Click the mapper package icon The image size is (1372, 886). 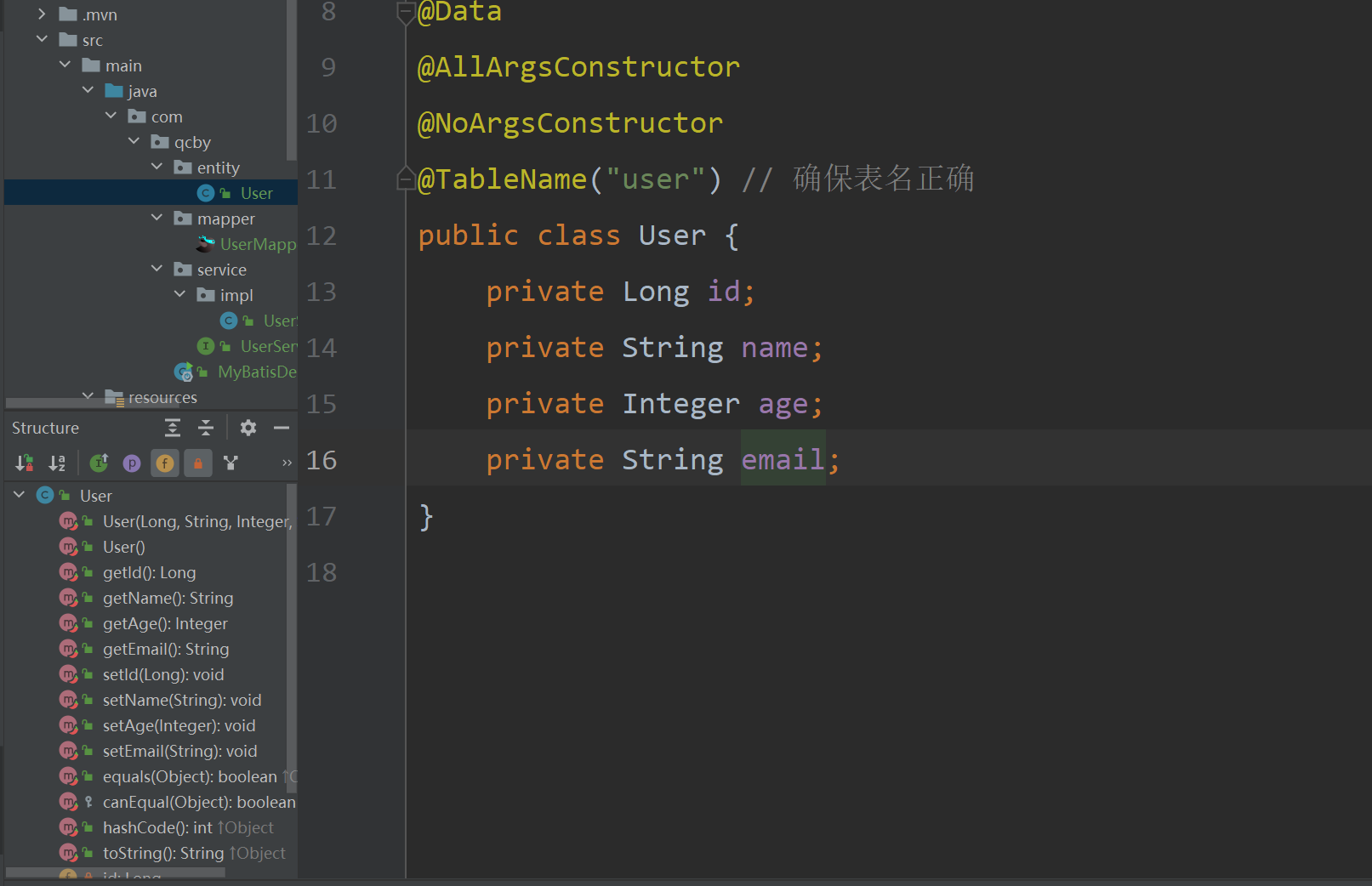(183, 219)
